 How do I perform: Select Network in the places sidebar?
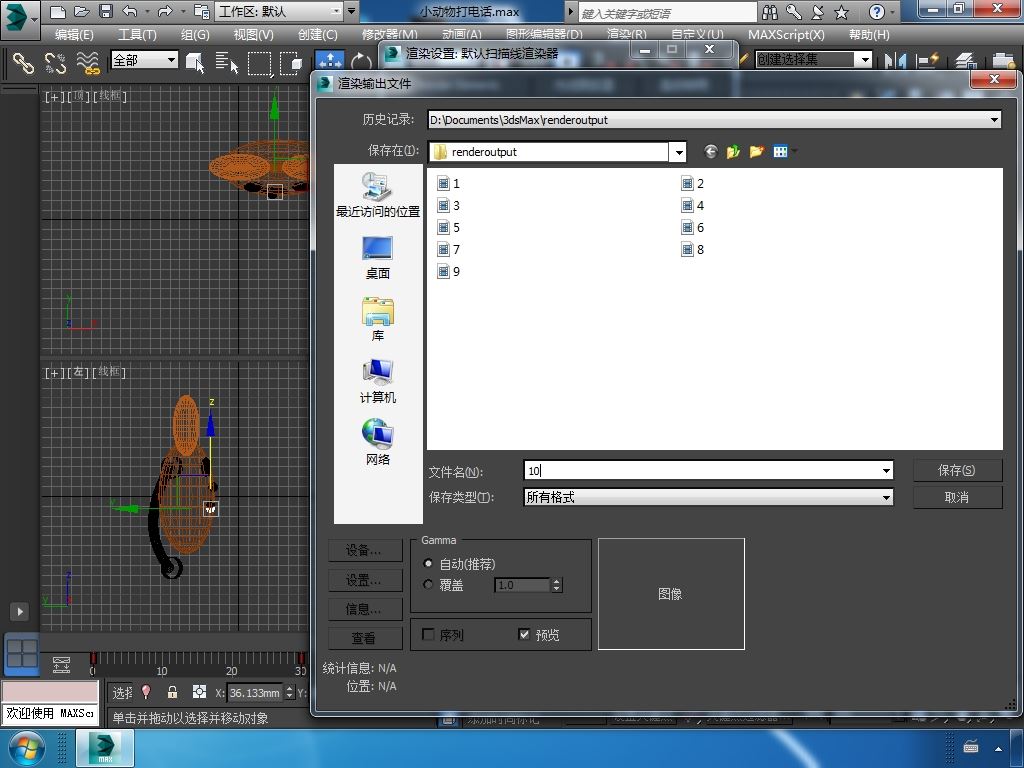377,443
